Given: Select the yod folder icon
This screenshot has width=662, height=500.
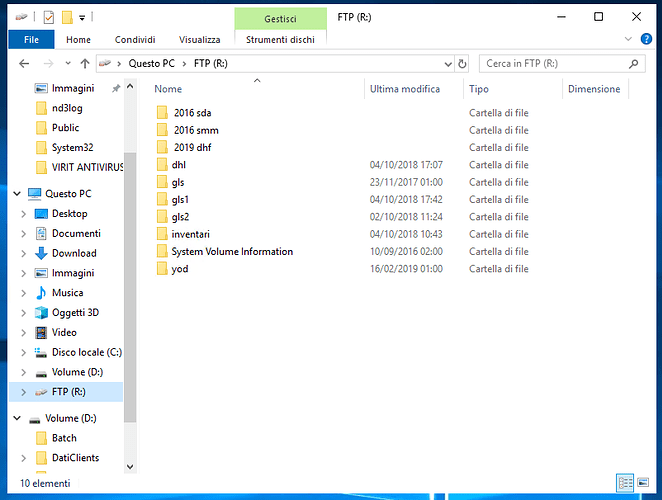Looking at the screenshot, I should 162,269.
